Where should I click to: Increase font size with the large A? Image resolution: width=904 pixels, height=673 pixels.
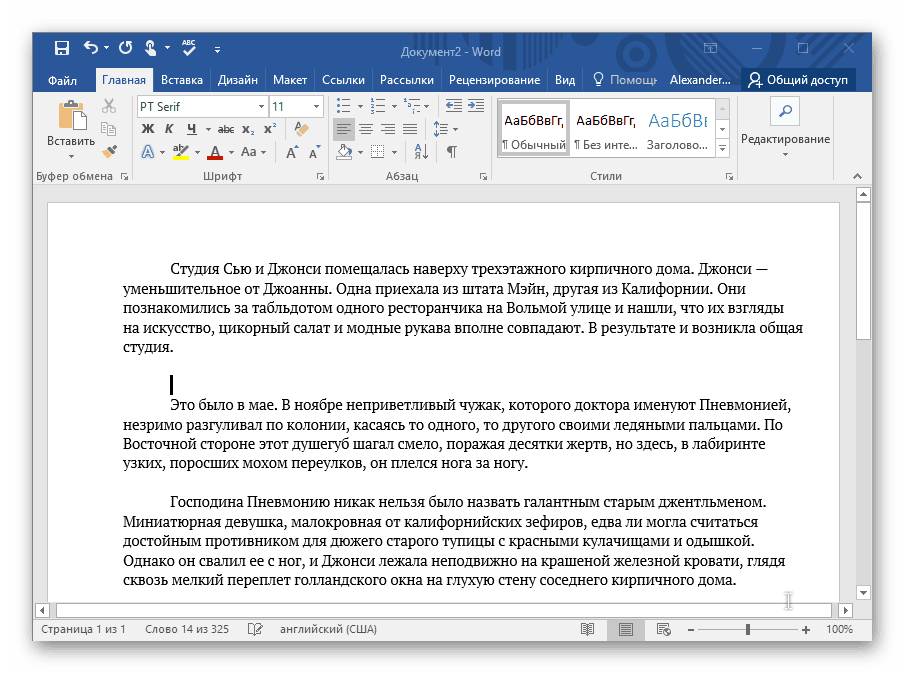[292, 153]
